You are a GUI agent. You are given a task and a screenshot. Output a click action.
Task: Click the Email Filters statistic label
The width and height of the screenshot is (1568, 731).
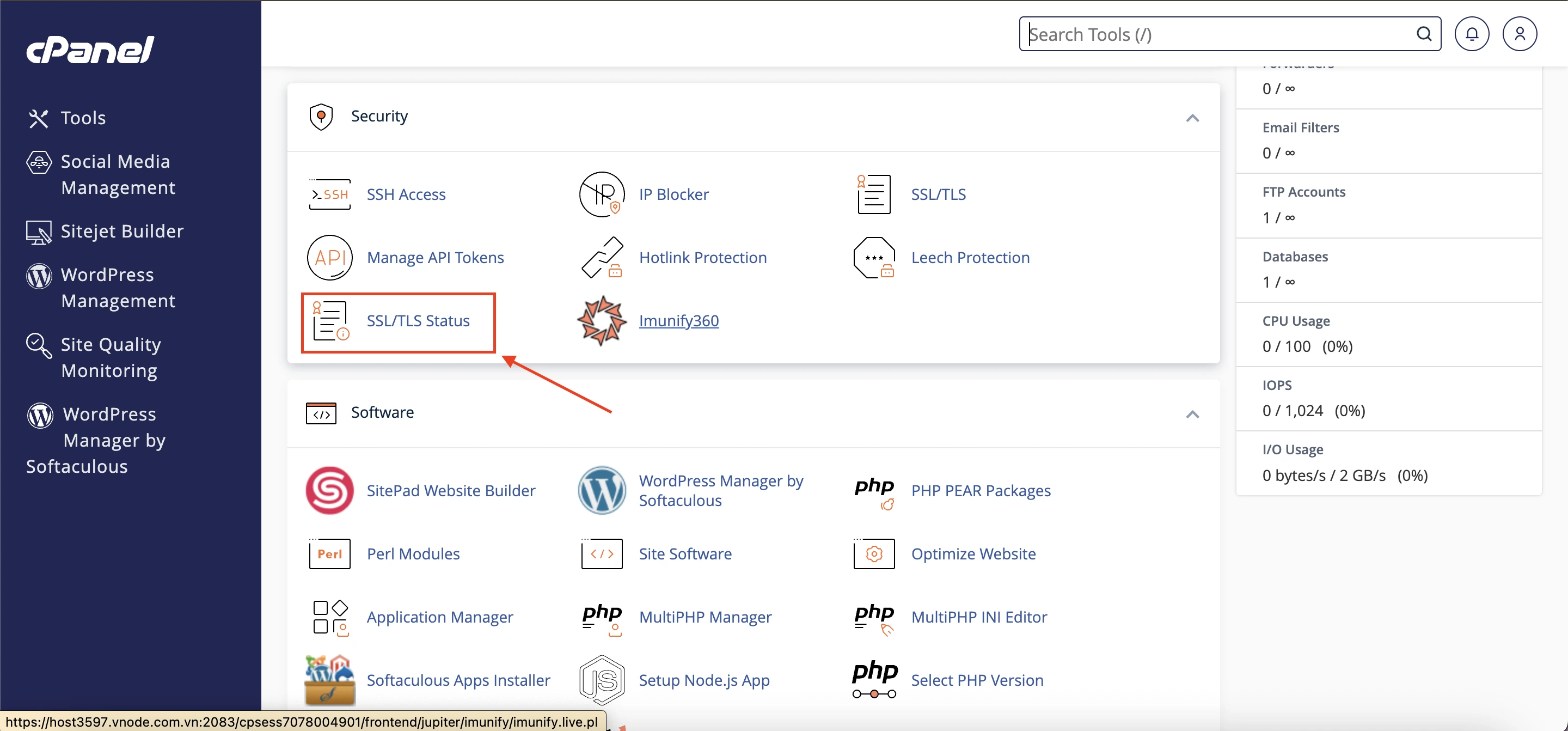[x=1301, y=128]
